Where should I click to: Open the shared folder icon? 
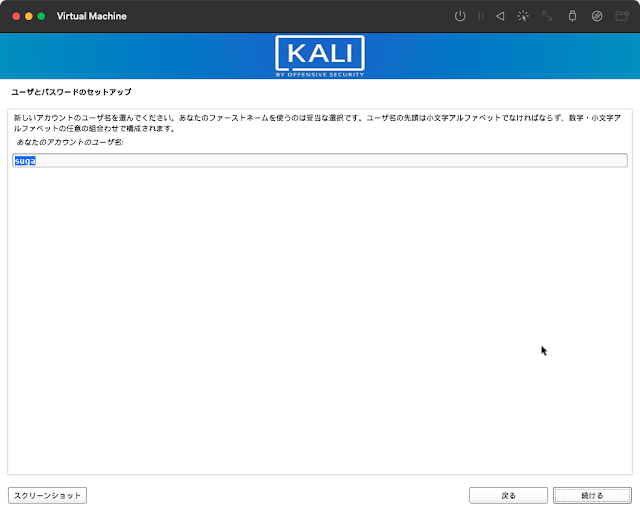click(622, 16)
